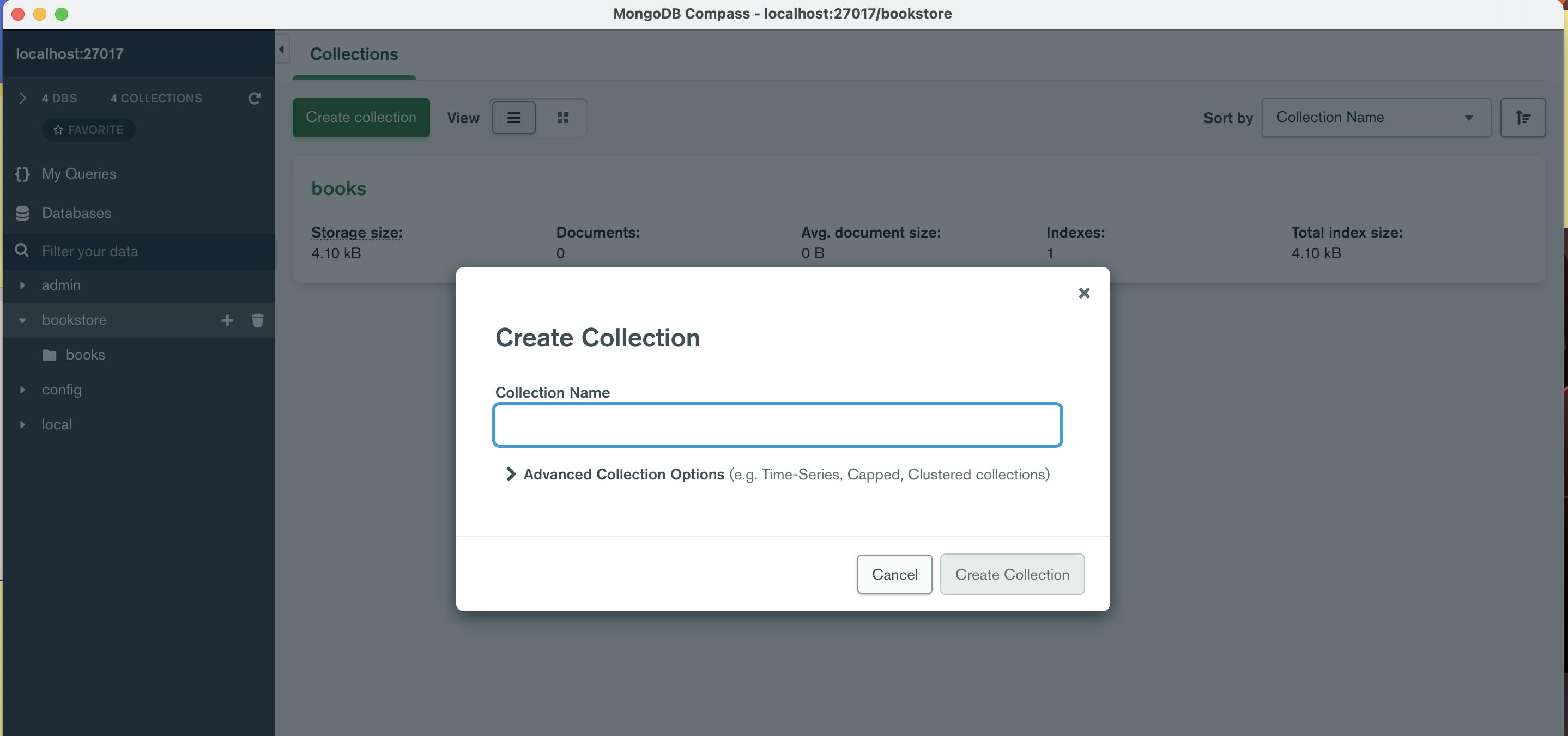The width and height of the screenshot is (1568, 736).
Task: Click localhost:27017 connection title in sidebar
Action: 69,53
